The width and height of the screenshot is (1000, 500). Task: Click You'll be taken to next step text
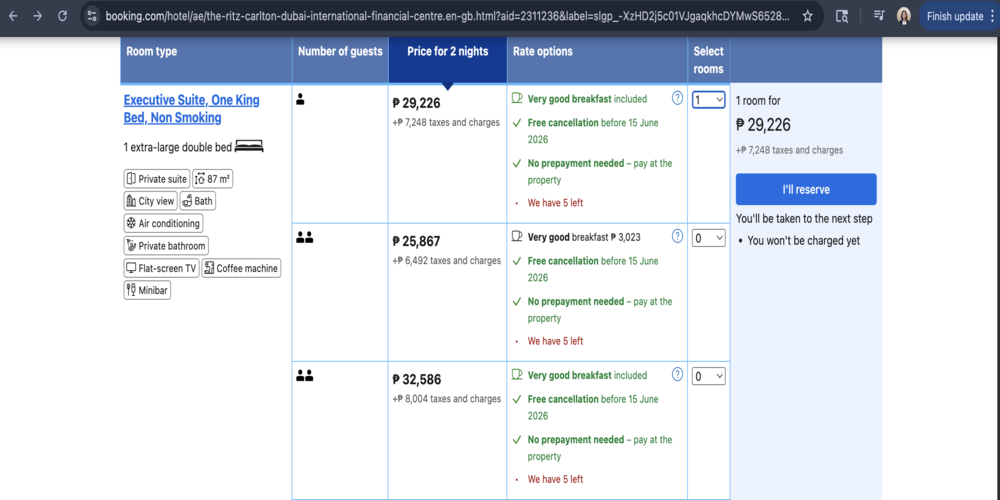tap(804, 219)
